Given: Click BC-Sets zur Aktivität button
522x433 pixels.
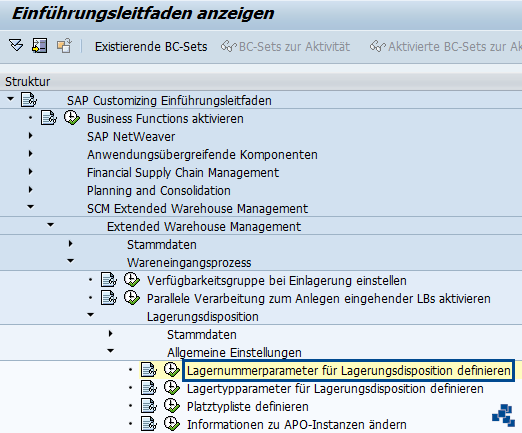Looking at the screenshot, I should coord(285,47).
